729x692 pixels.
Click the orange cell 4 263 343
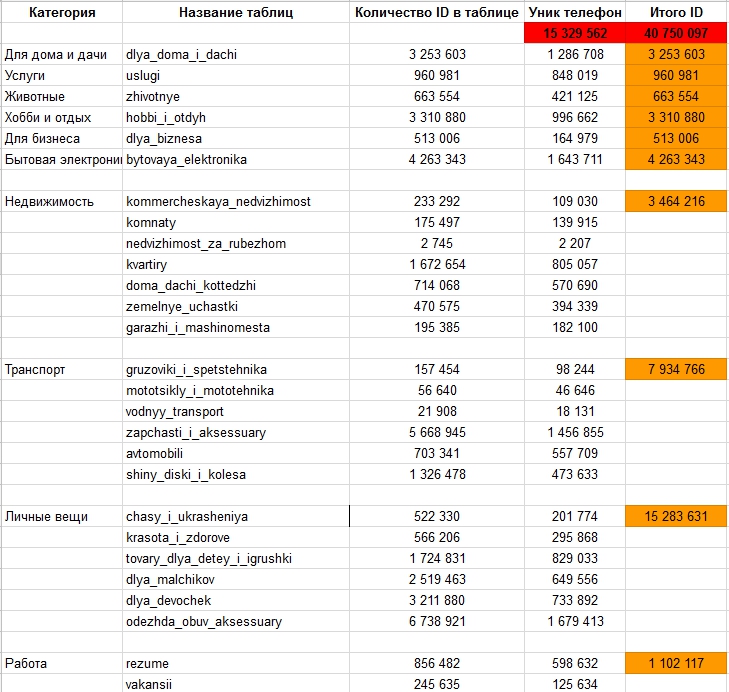676,159
